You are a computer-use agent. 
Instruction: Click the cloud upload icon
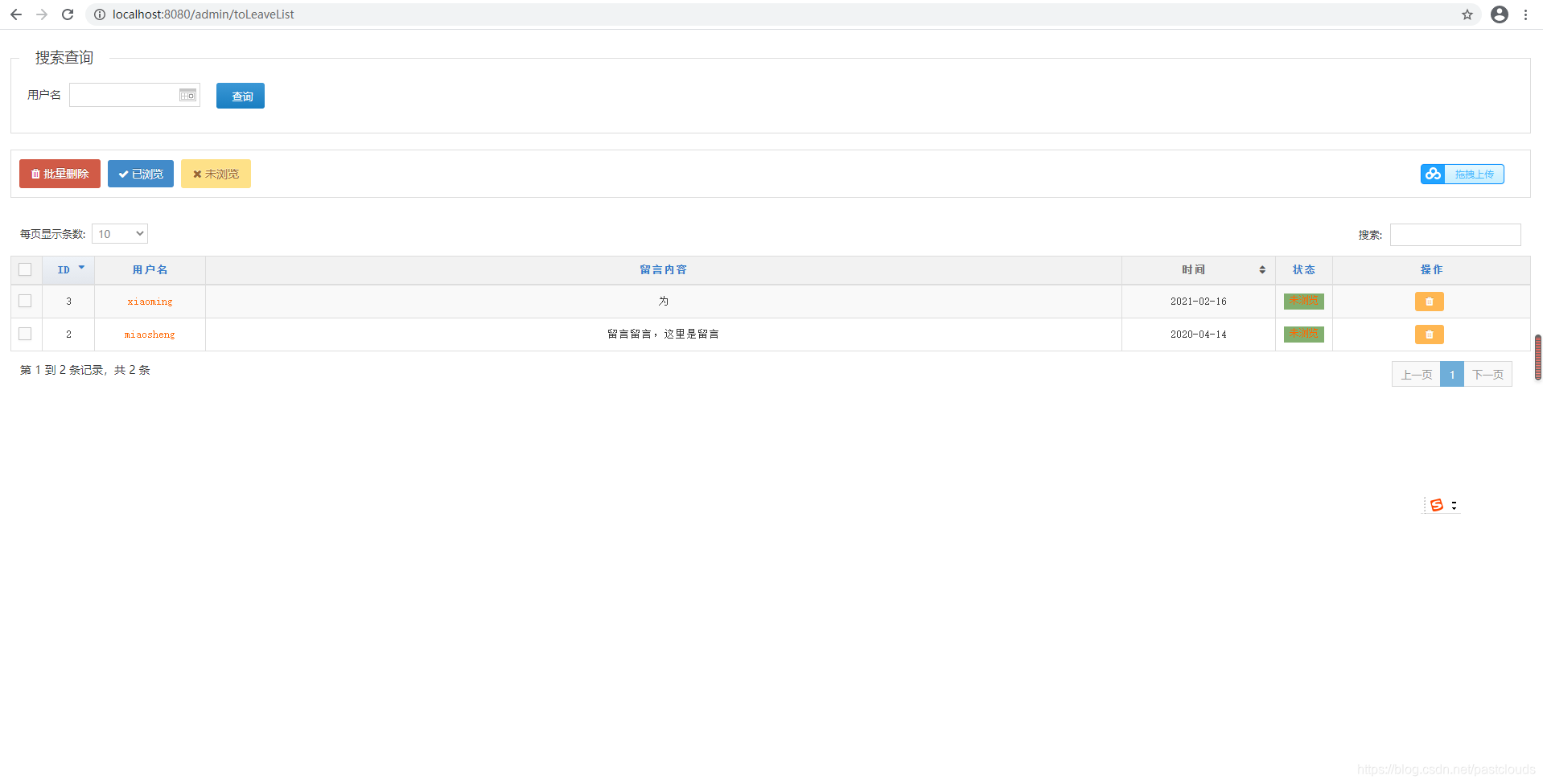click(x=1433, y=174)
